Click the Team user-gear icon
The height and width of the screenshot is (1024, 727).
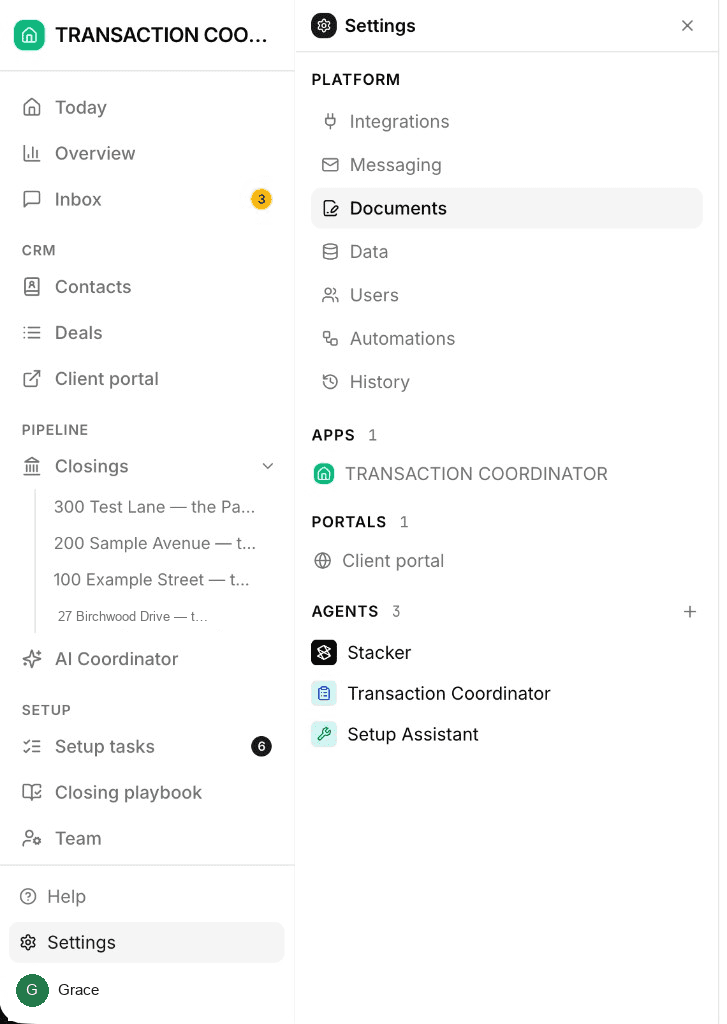31,839
